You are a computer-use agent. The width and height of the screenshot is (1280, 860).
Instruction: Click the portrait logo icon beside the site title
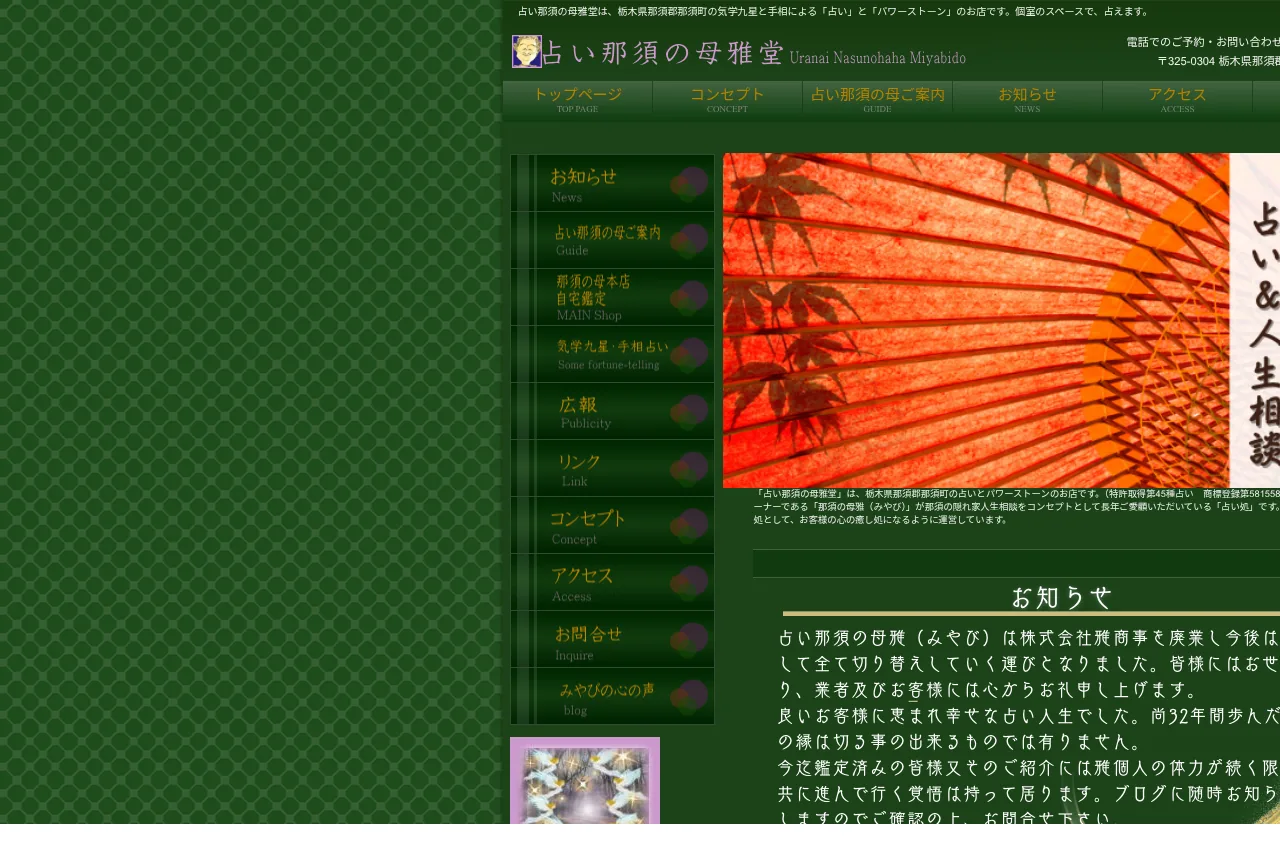click(527, 51)
